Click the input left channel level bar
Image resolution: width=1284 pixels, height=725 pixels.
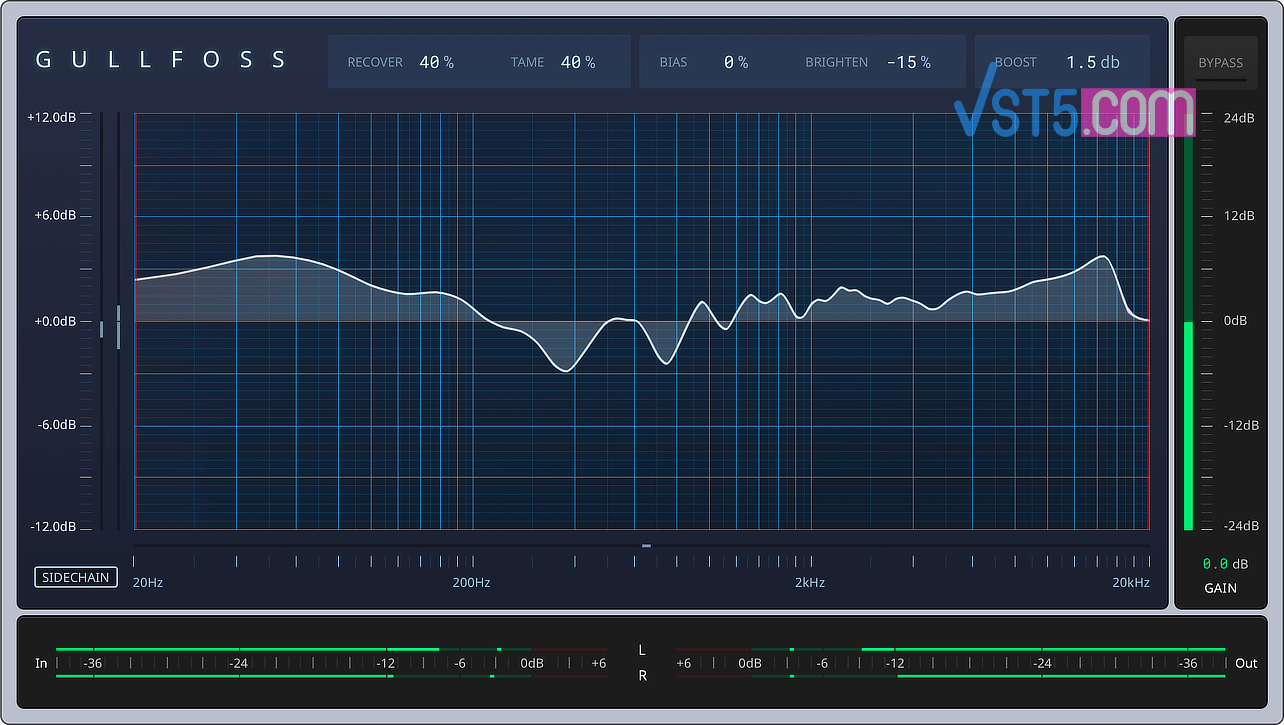[x=331, y=649]
